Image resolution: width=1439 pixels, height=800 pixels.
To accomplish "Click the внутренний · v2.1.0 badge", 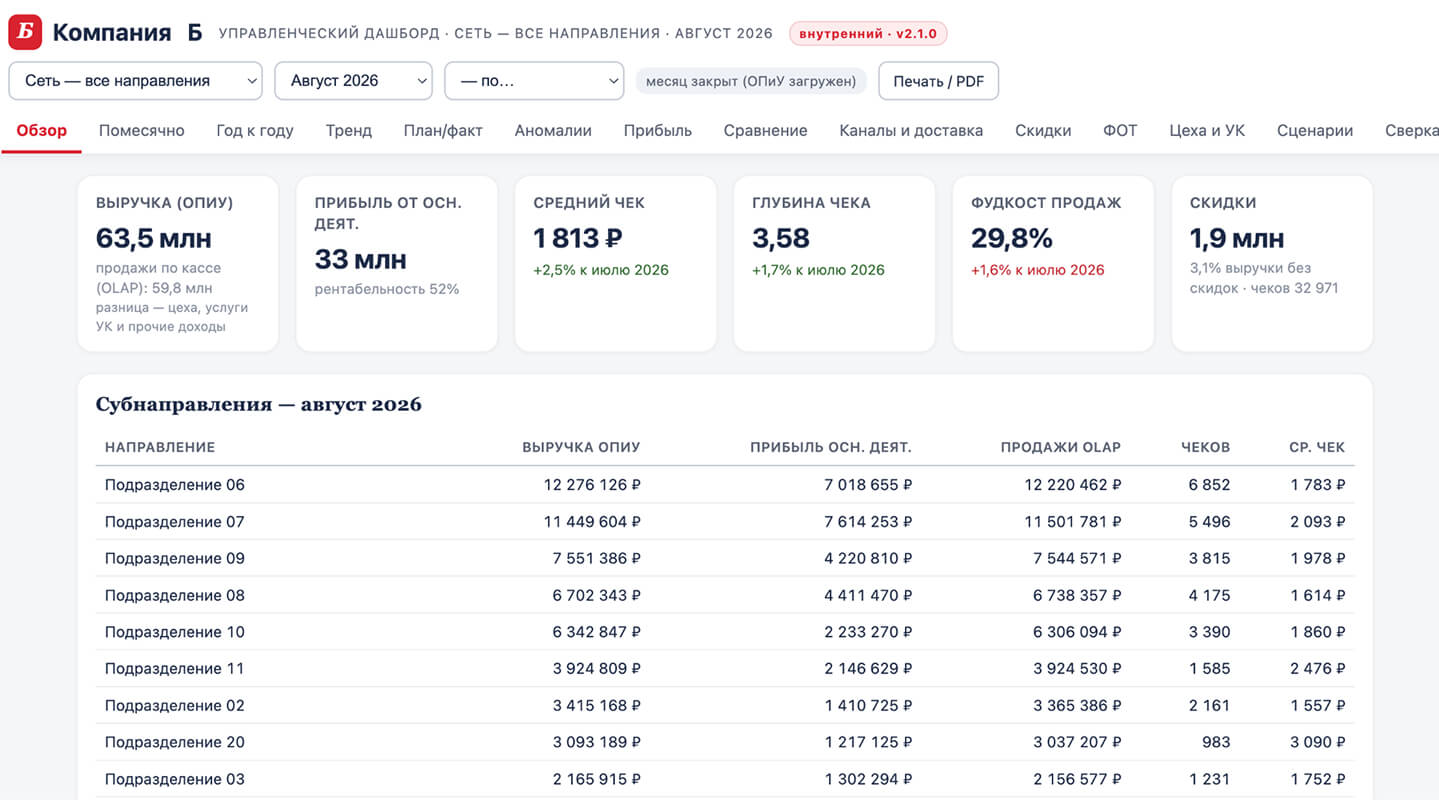I will point(868,34).
